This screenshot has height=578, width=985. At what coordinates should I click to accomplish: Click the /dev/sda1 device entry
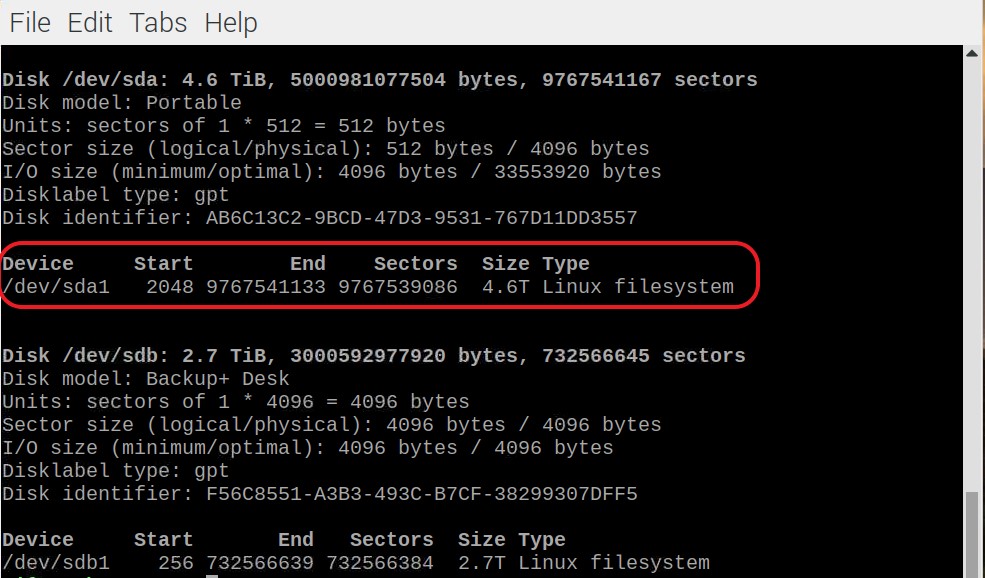56,287
